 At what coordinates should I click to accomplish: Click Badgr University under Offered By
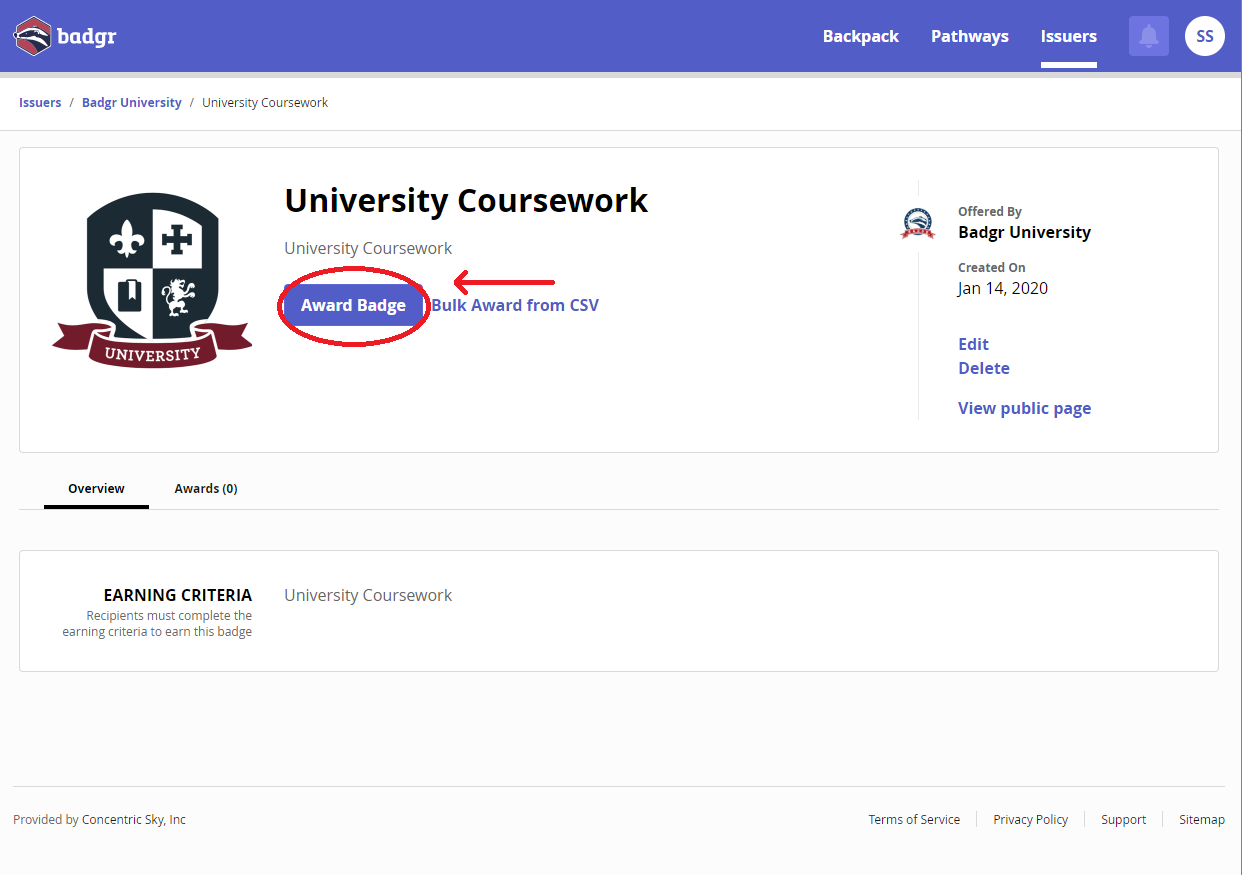pyautogui.click(x=1024, y=232)
